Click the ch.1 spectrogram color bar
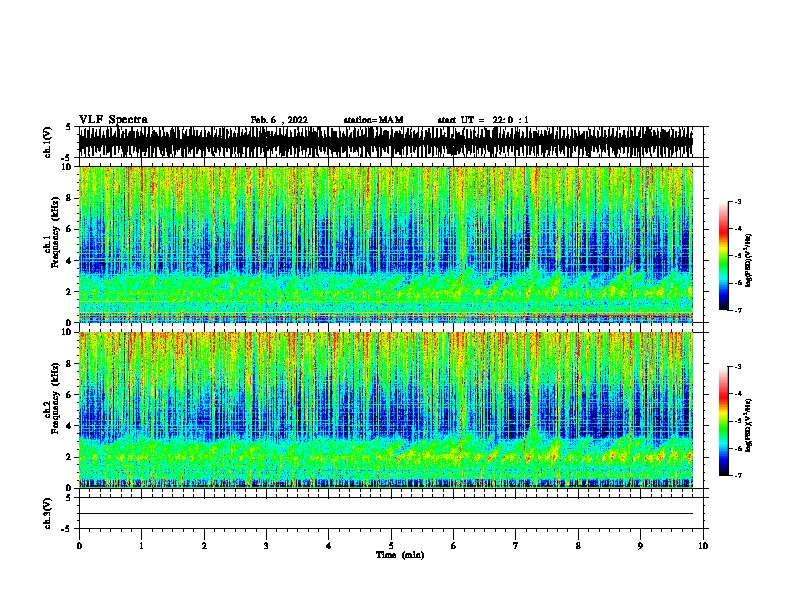Image resolution: width=792 pixels, height=612 pixels. click(723, 256)
